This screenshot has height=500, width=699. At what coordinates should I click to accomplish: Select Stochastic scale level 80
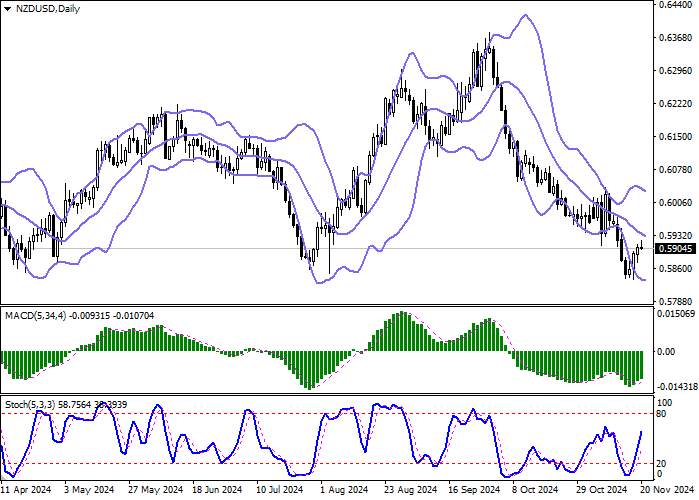(662, 414)
